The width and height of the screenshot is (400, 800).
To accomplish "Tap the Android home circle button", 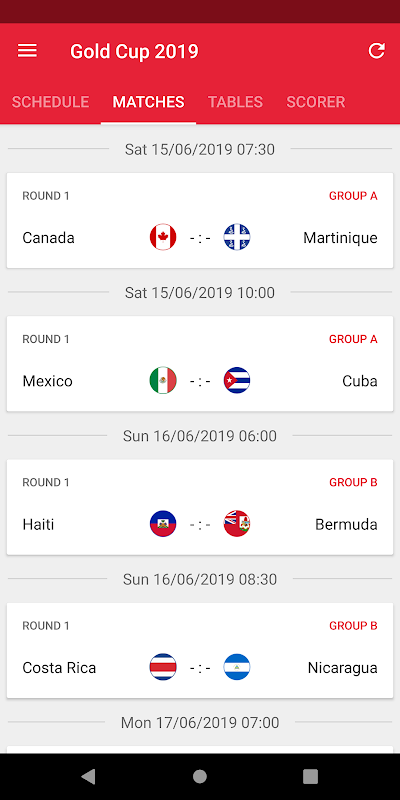I will 200,777.
